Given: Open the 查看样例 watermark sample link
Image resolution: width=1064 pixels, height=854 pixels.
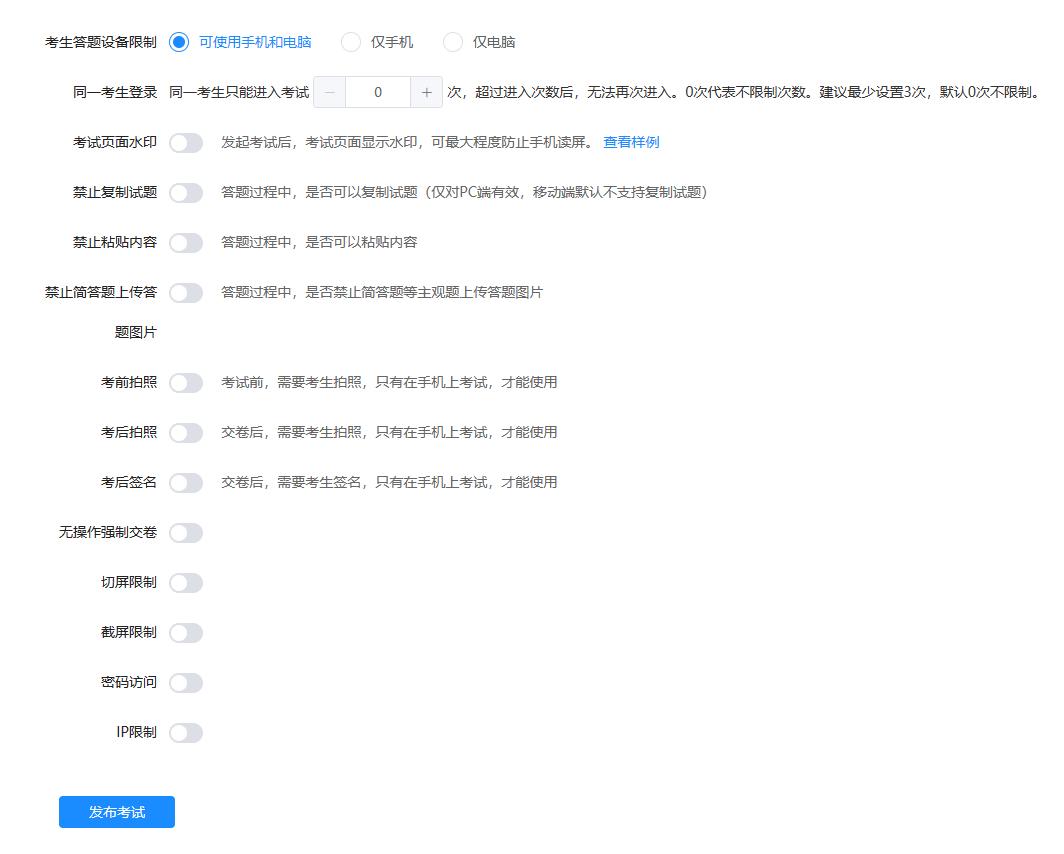Looking at the screenshot, I should coord(631,142).
